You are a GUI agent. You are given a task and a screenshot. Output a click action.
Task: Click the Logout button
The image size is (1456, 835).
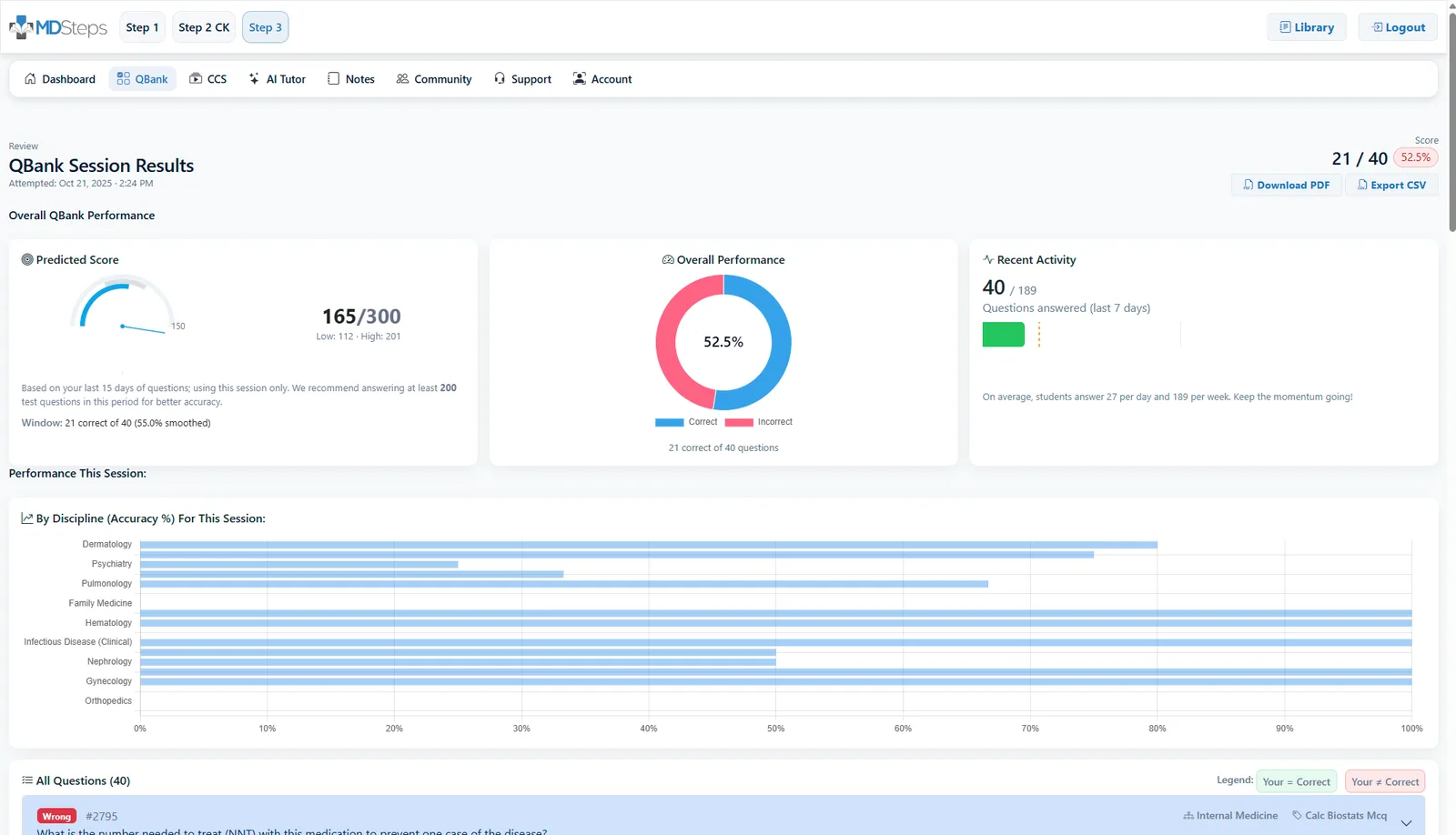(1398, 27)
